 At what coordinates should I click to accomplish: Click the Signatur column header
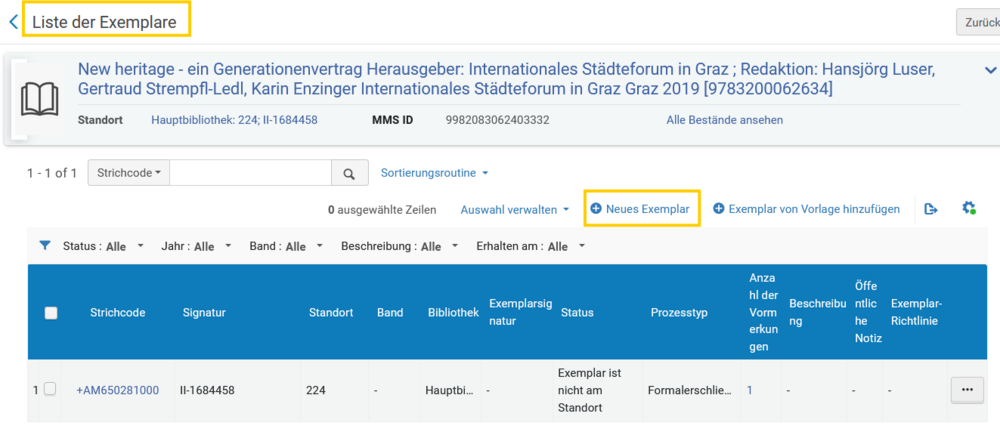[204, 313]
